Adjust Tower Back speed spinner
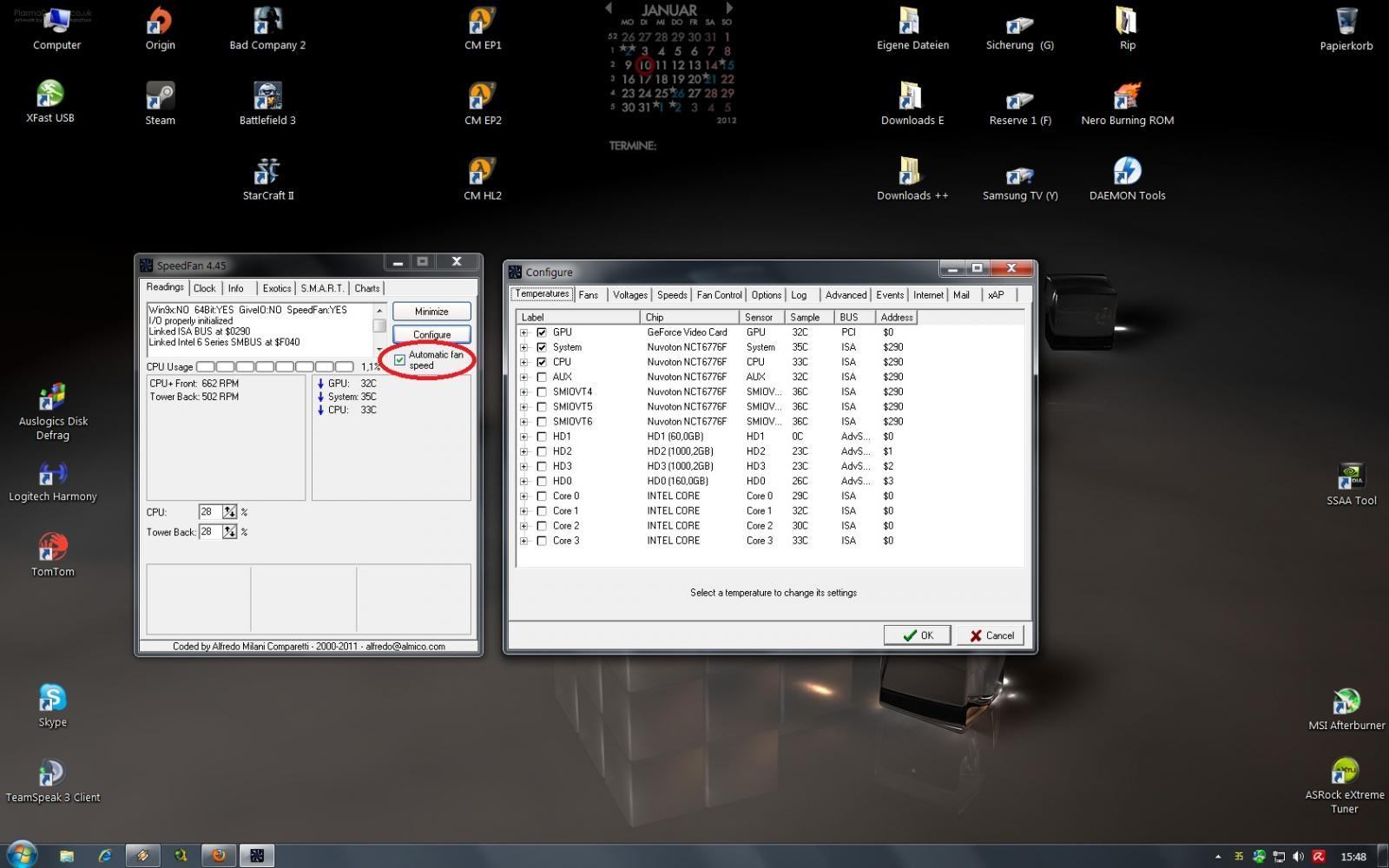This screenshot has height=868, width=1389. 229,531
